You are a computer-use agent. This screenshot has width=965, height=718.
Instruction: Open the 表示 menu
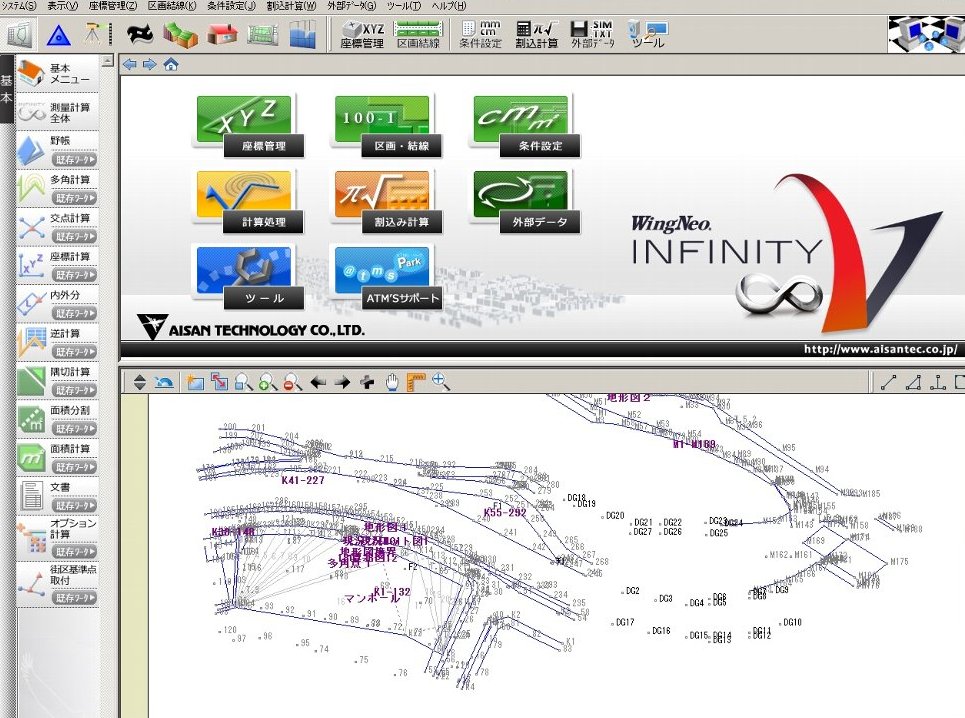pos(63,6)
